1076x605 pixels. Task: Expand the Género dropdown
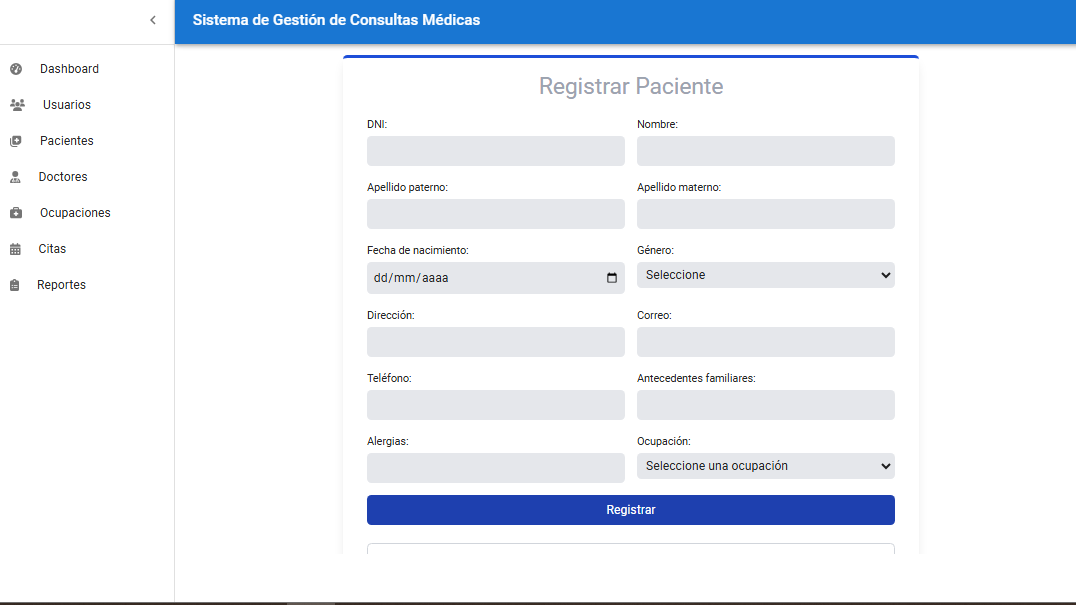pos(765,275)
